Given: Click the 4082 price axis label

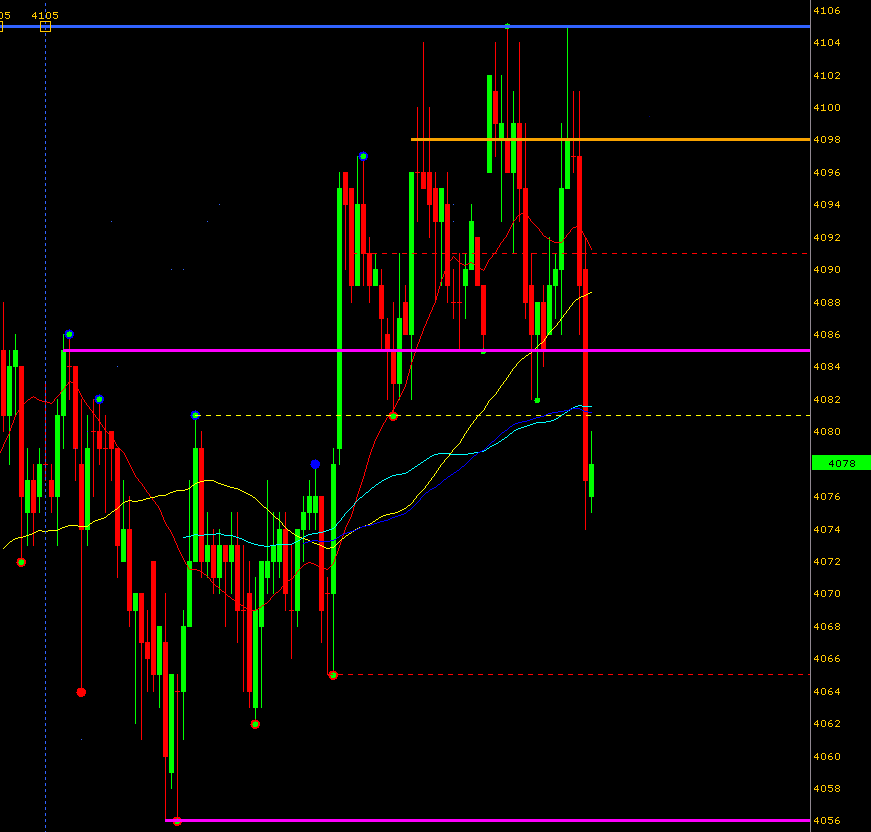Looking at the screenshot, I should [x=827, y=399].
